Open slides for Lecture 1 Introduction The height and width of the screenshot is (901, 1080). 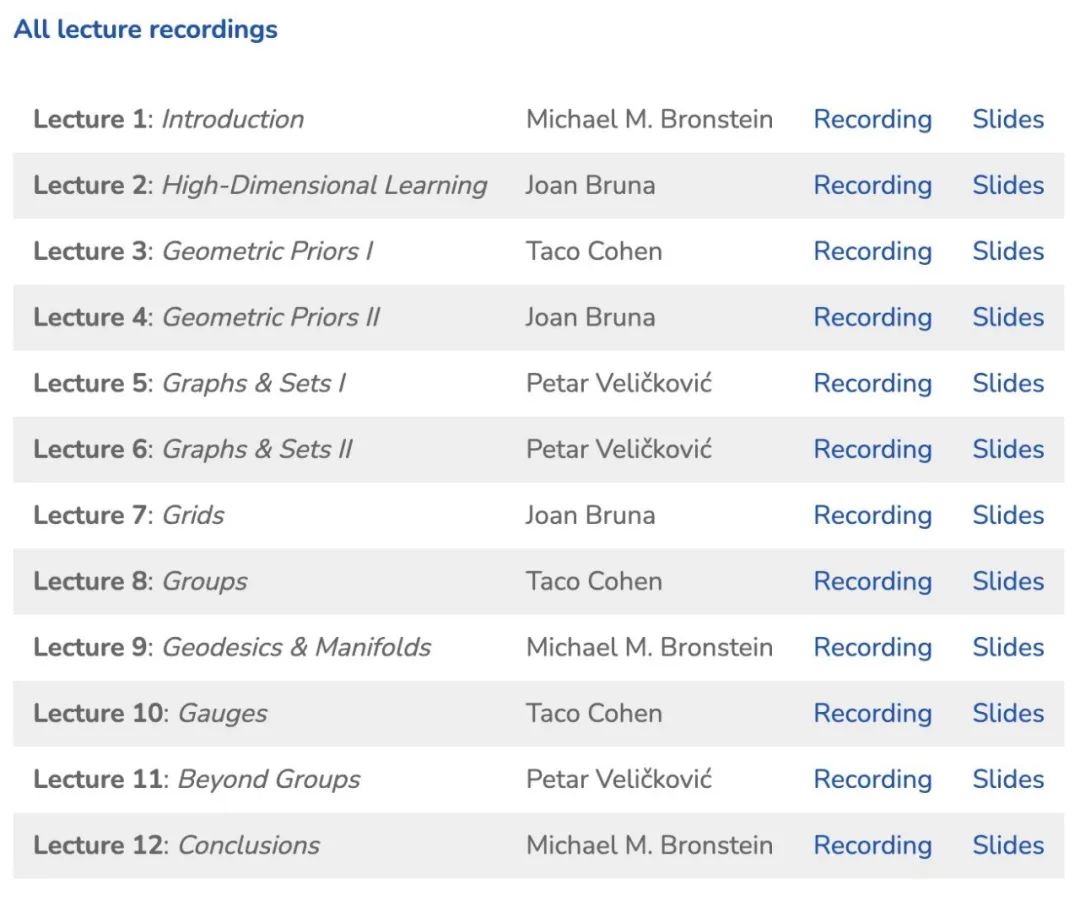(1008, 120)
